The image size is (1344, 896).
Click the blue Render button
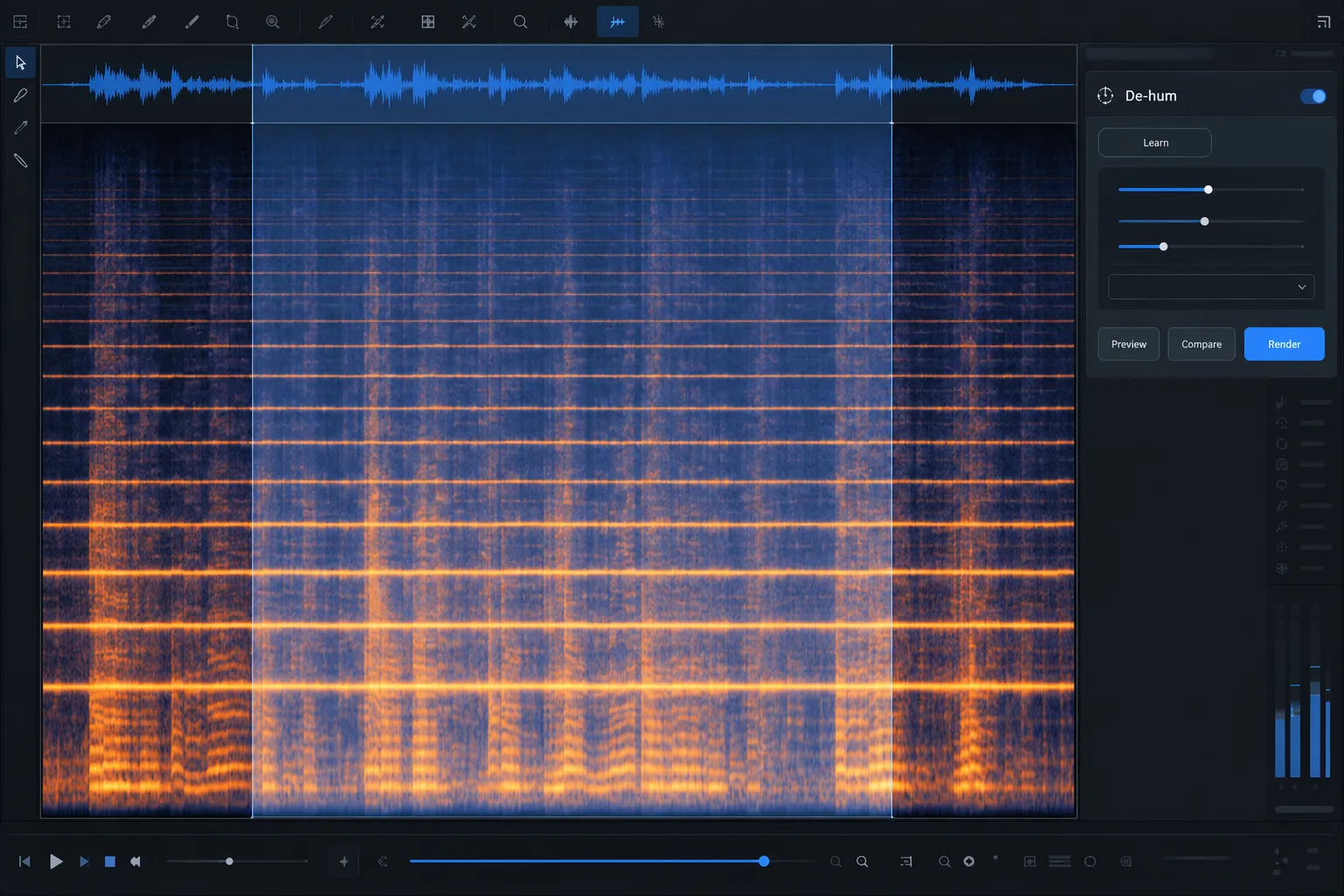click(1284, 344)
